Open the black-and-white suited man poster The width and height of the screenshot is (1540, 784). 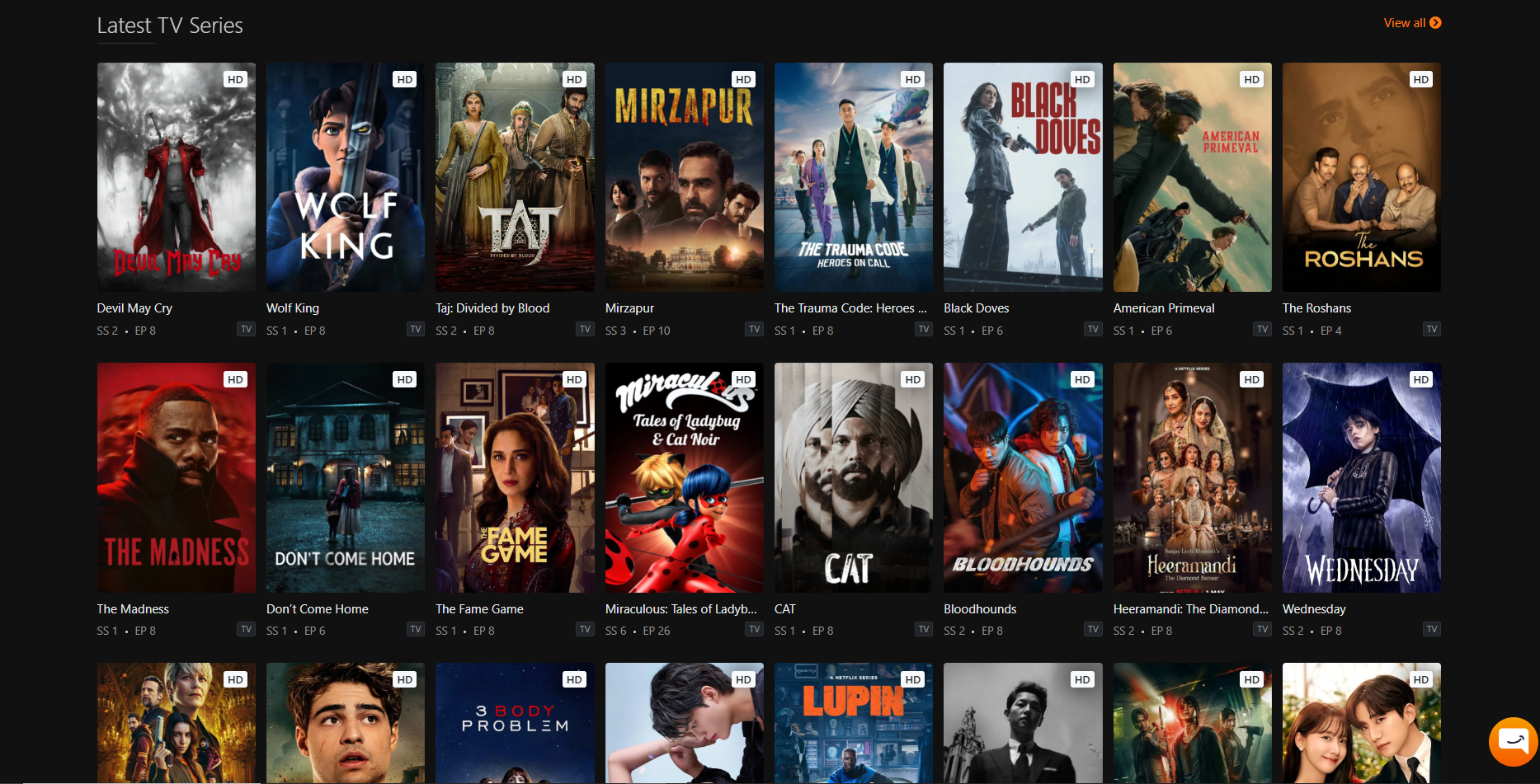tap(1023, 723)
